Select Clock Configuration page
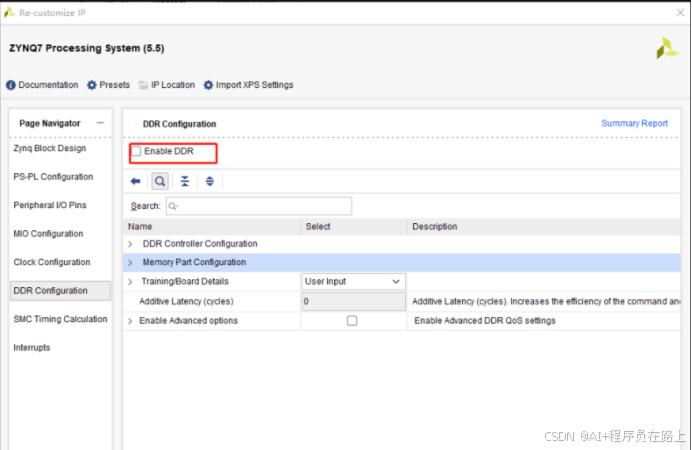This screenshot has height=450, width=692. 52,262
